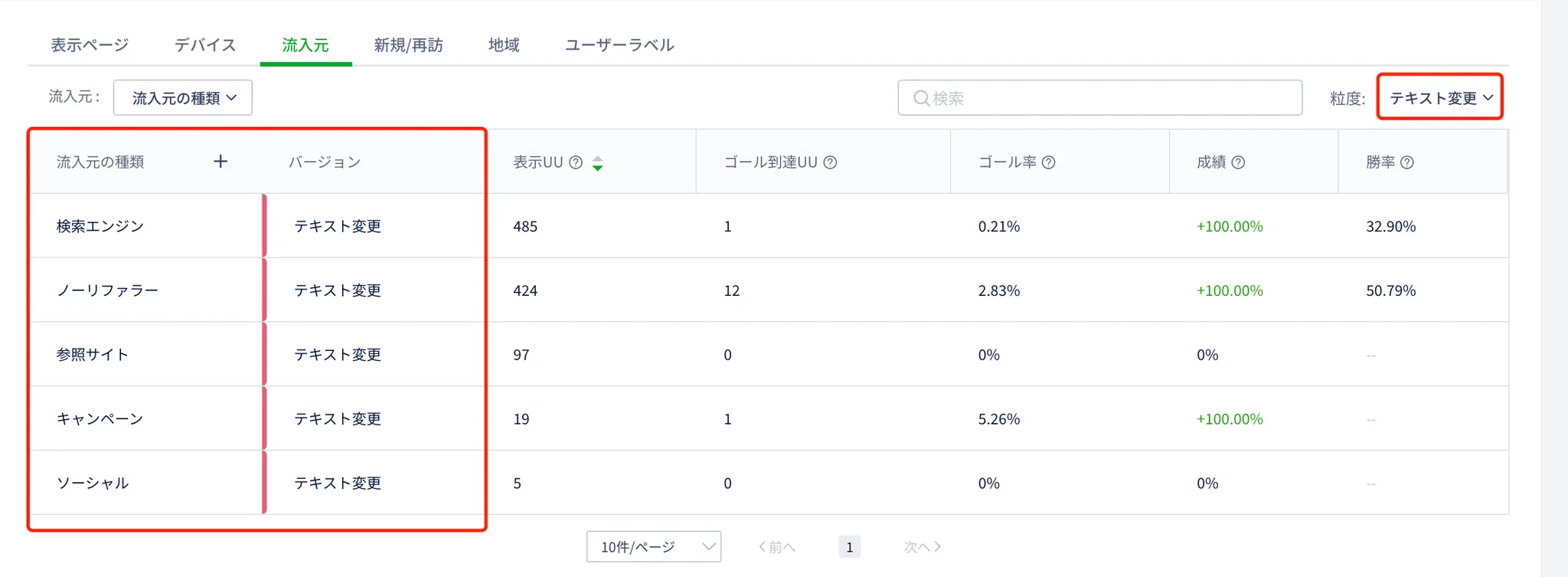The image size is (1568, 577).
Task: Click the 前へ previous page button
Action: [776, 546]
